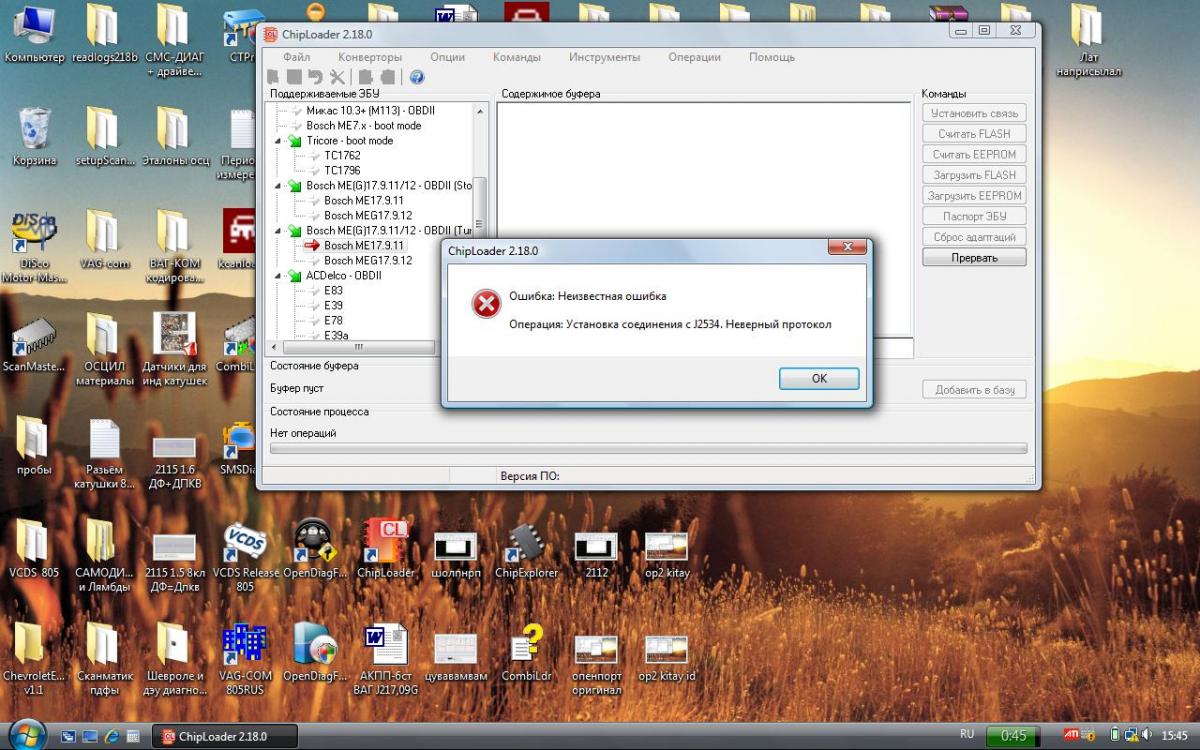The image size is (1200, 750).
Task: Open the DISco Motor desktop shortcut
Action: [x=34, y=247]
